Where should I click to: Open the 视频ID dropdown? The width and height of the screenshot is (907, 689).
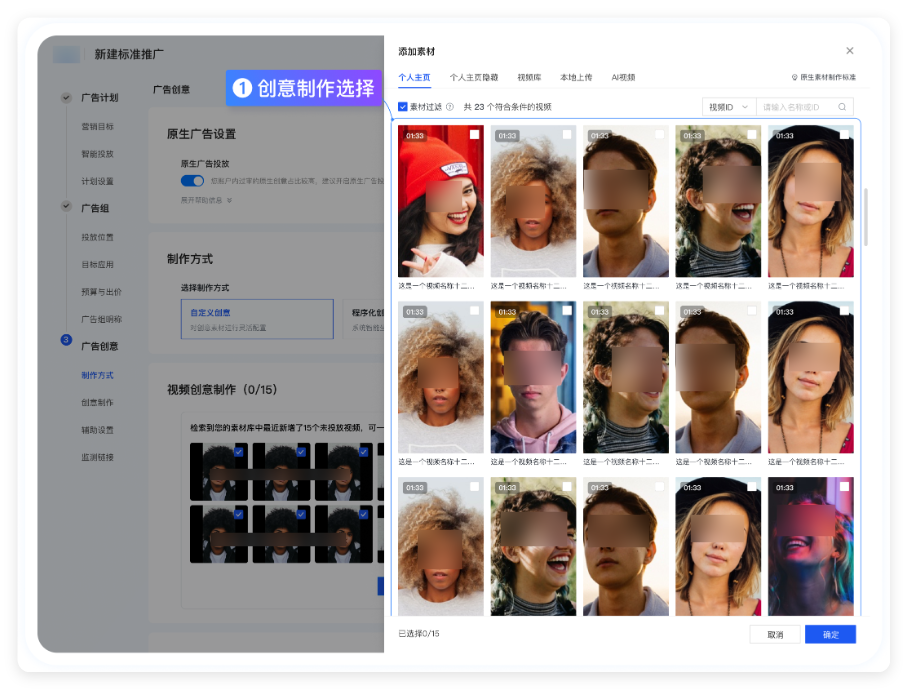(729, 107)
